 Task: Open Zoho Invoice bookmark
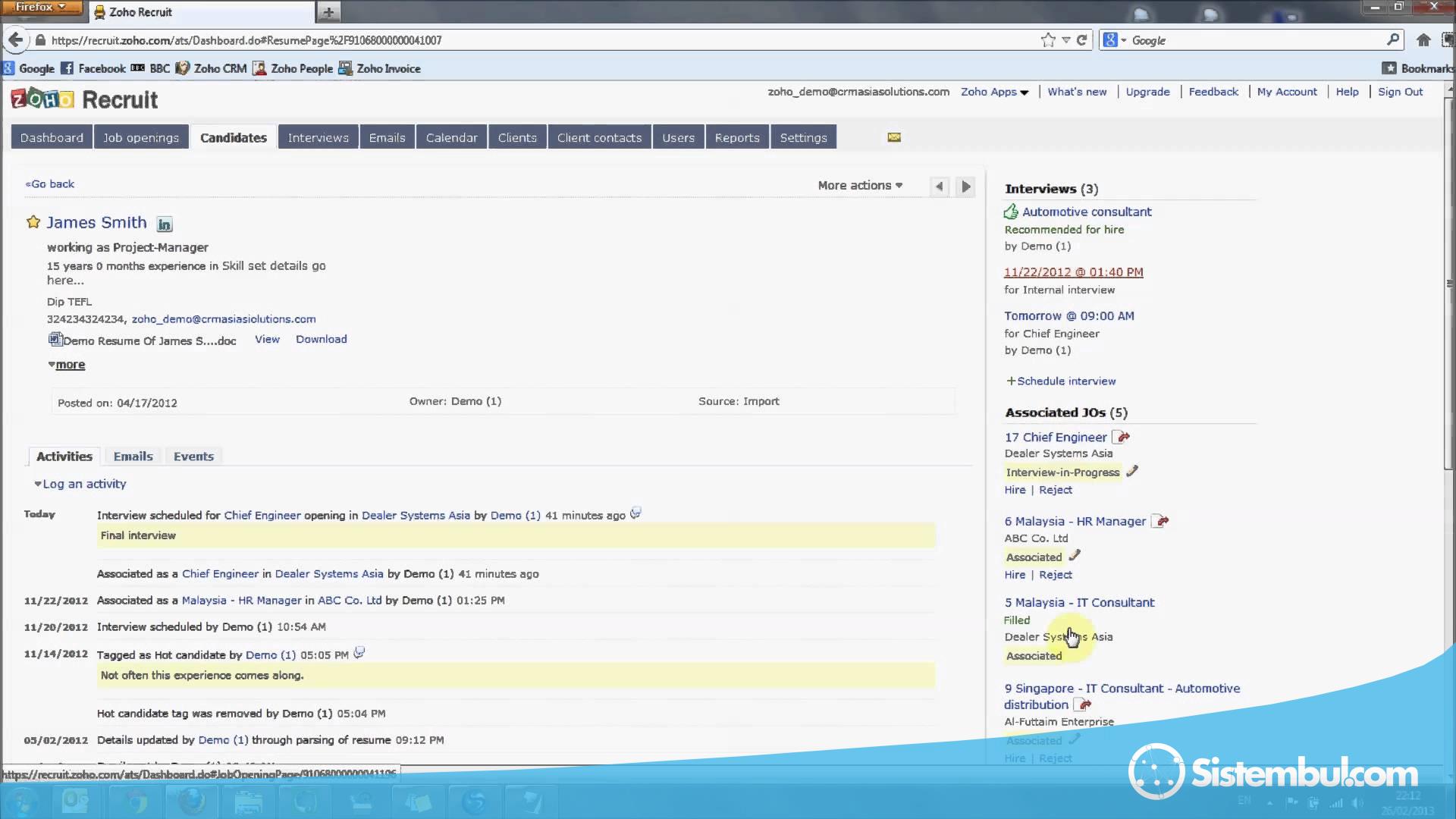[379, 68]
